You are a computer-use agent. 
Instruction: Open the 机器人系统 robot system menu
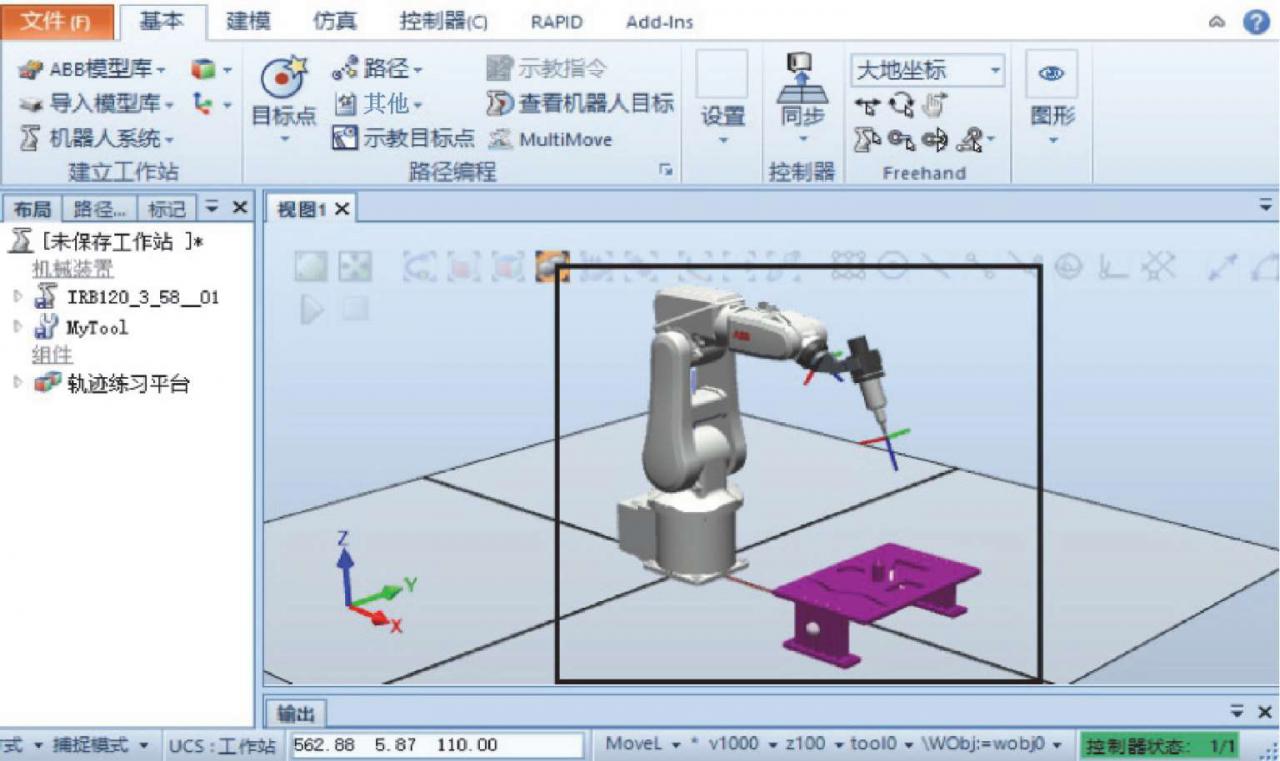pos(97,138)
